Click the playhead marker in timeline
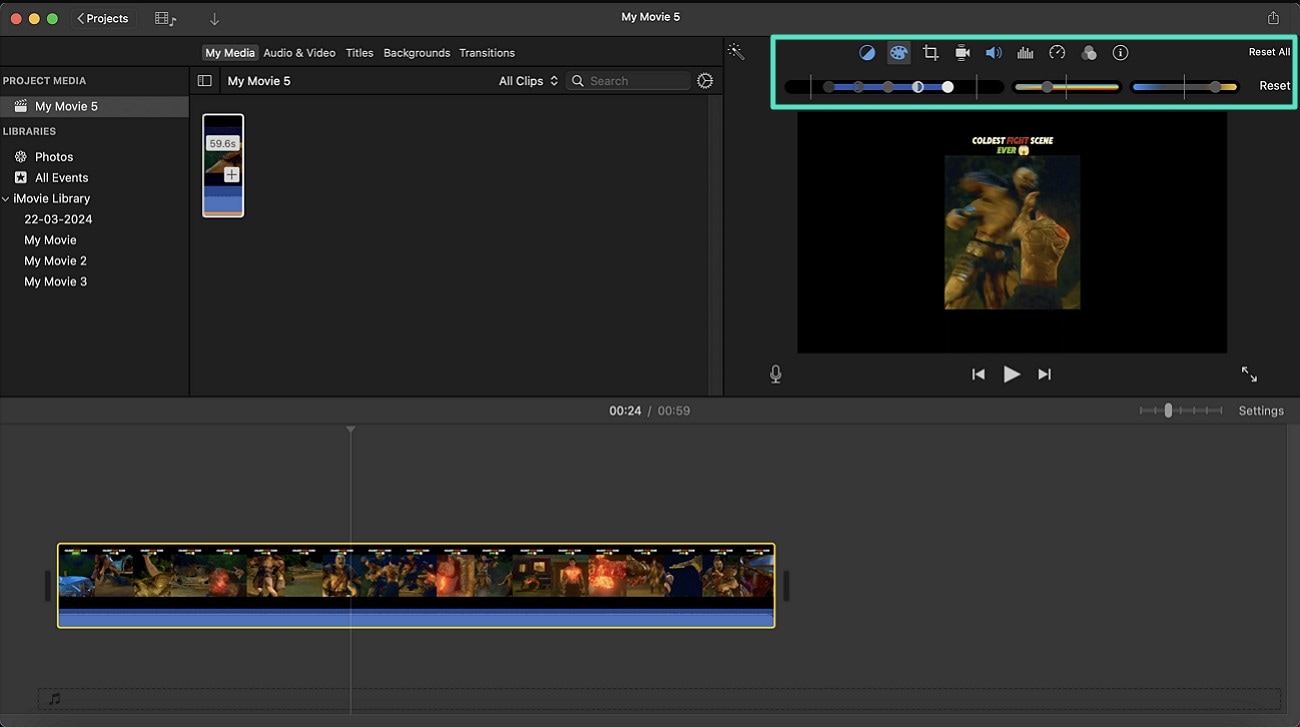Screen dimensions: 1300x727 point(351,430)
